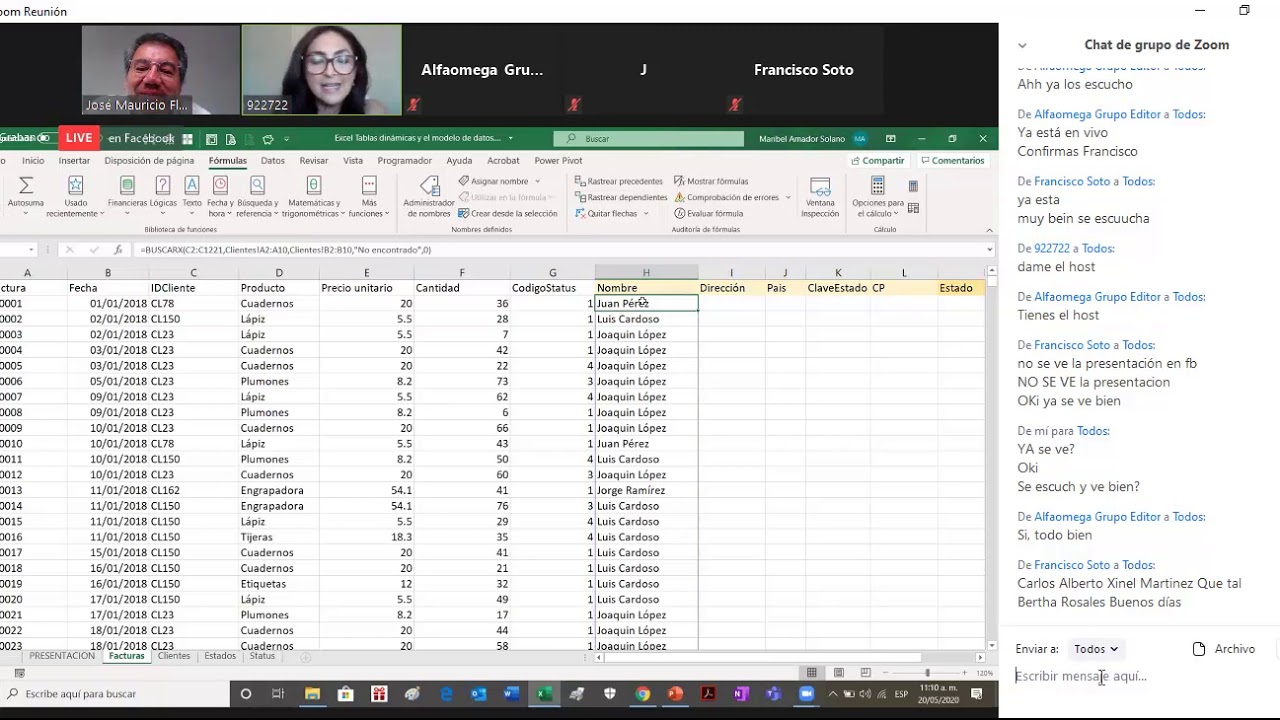The image size is (1280, 720).
Task: Click Windows taskbar search box
Action: pos(114,694)
